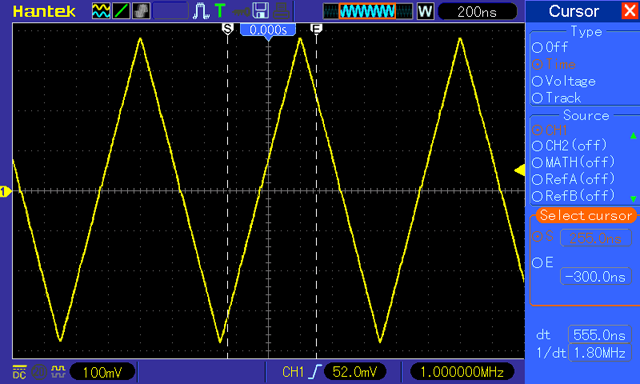Click the S cursor 255.0ns value field

coord(596,238)
